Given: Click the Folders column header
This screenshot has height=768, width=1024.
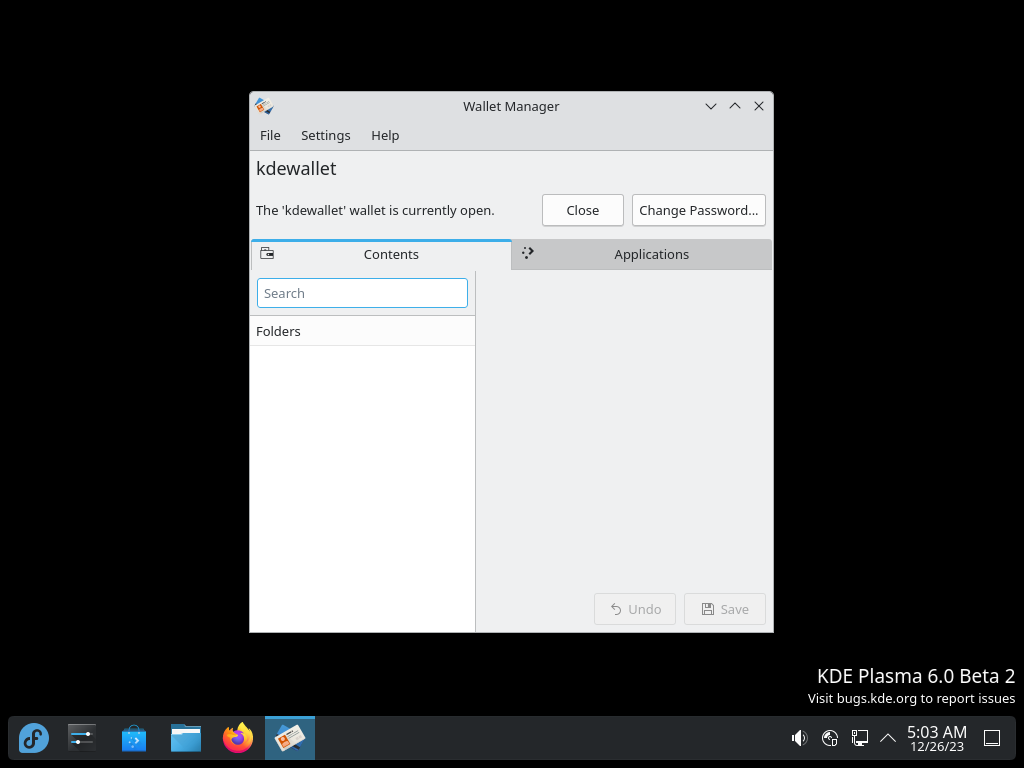Looking at the screenshot, I should click(362, 331).
